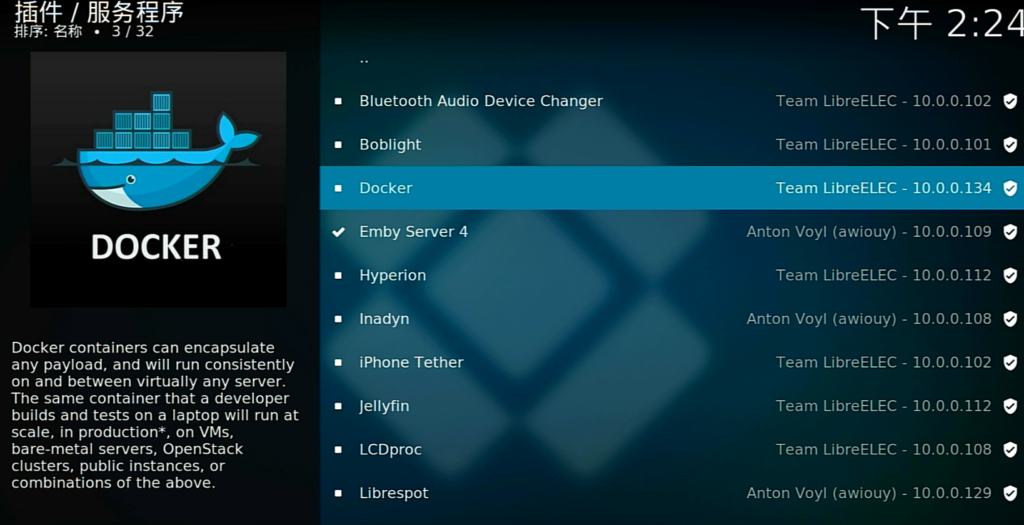Select the Inadyn add-on
Viewport: 1024px width, 525px height.
point(671,319)
